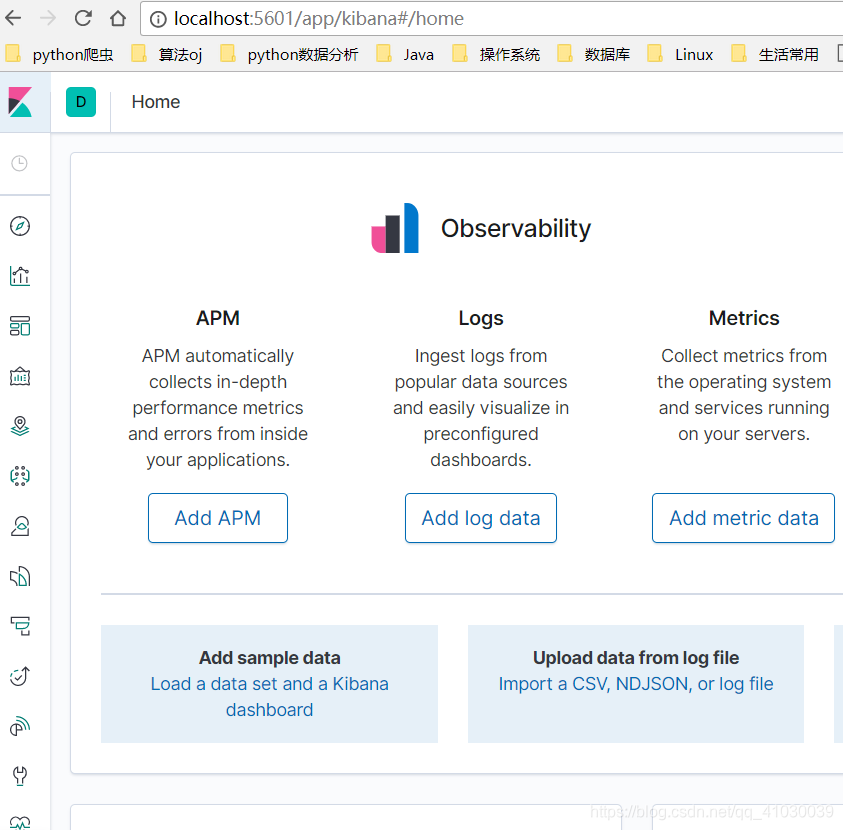
Task: Open Dev Tools wrench icon
Action: click(x=20, y=776)
